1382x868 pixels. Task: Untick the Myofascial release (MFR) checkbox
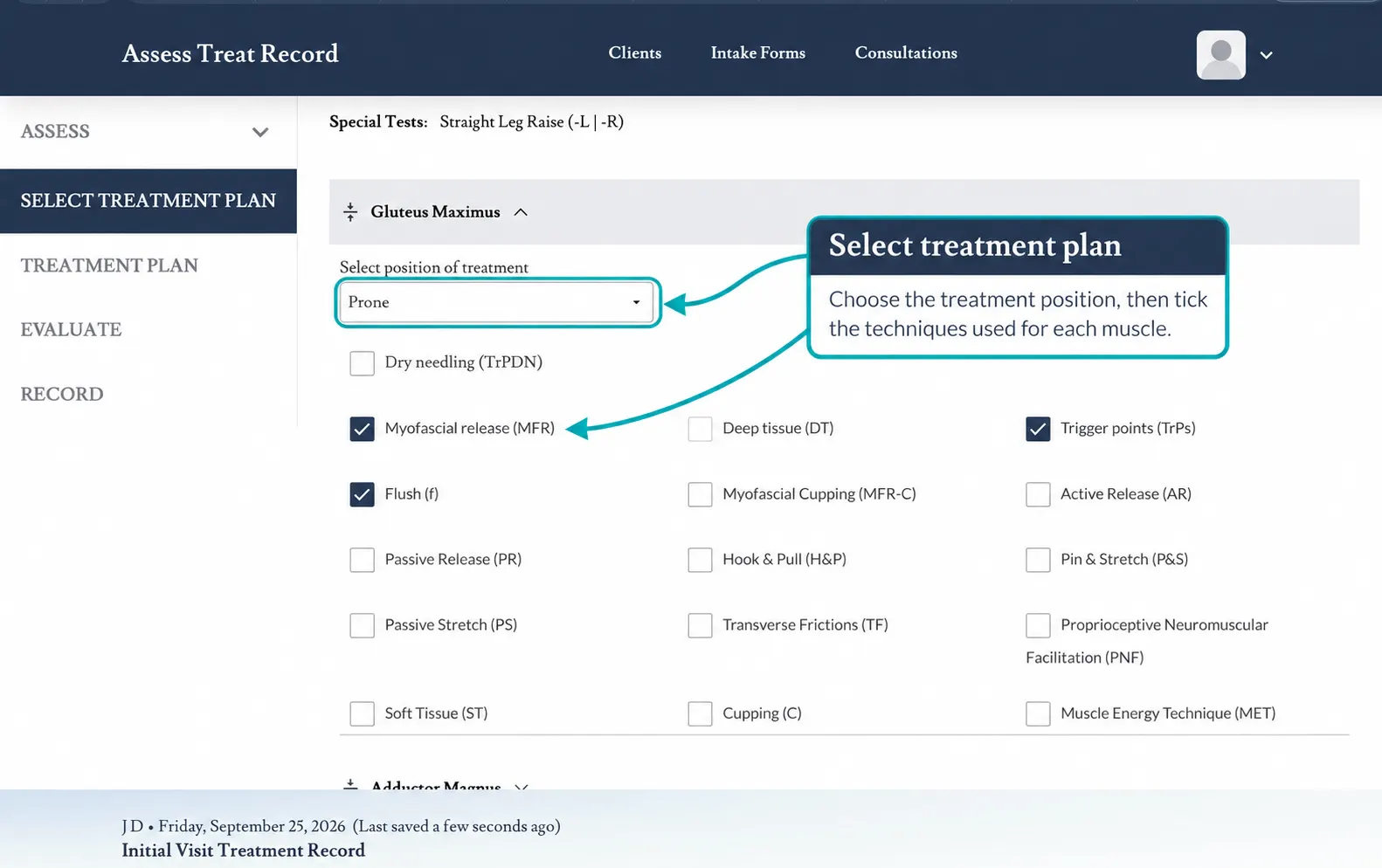(x=362, y=429)
